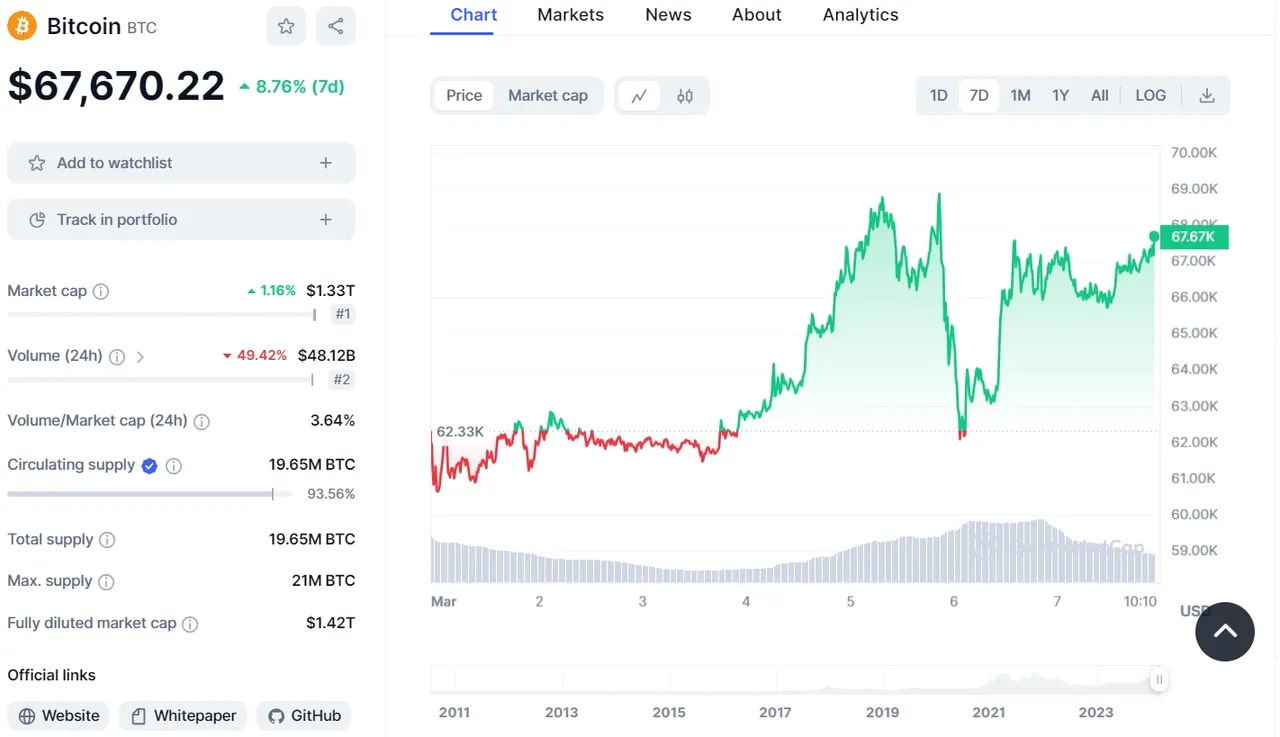
Task: Select 7D time range
Action: point(979,96)
